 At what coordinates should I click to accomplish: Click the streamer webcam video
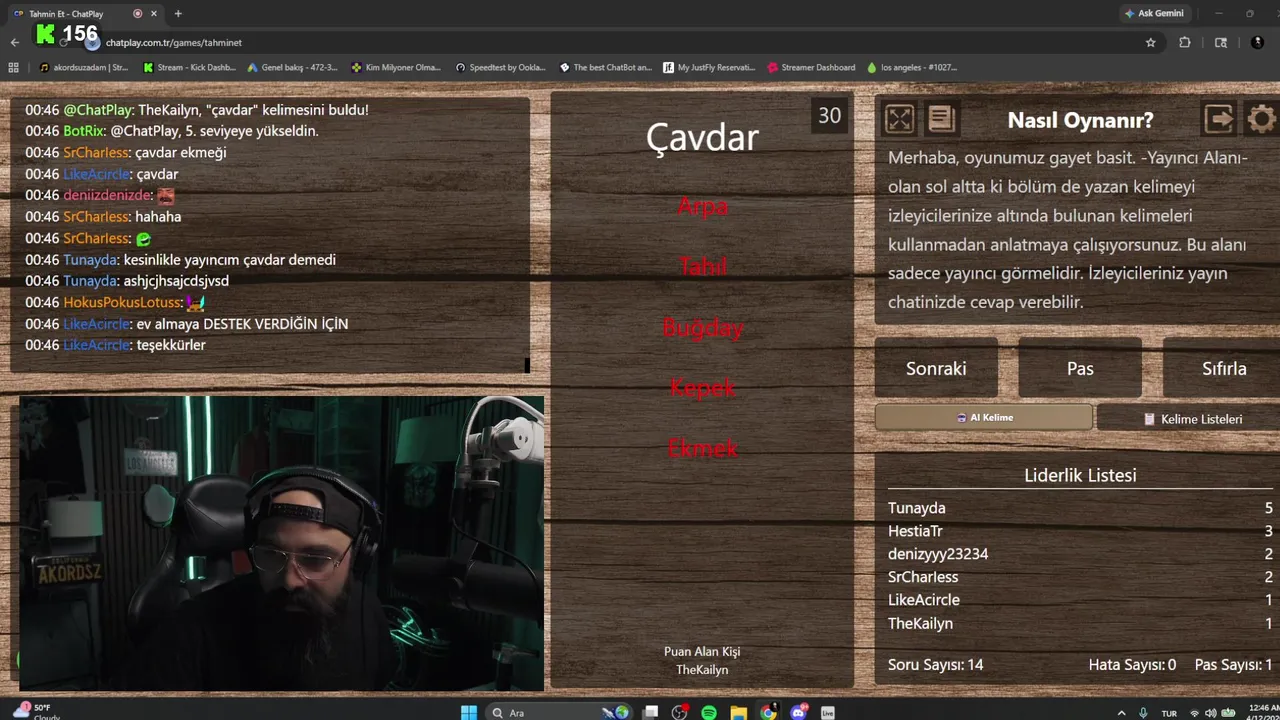point(282,543)
